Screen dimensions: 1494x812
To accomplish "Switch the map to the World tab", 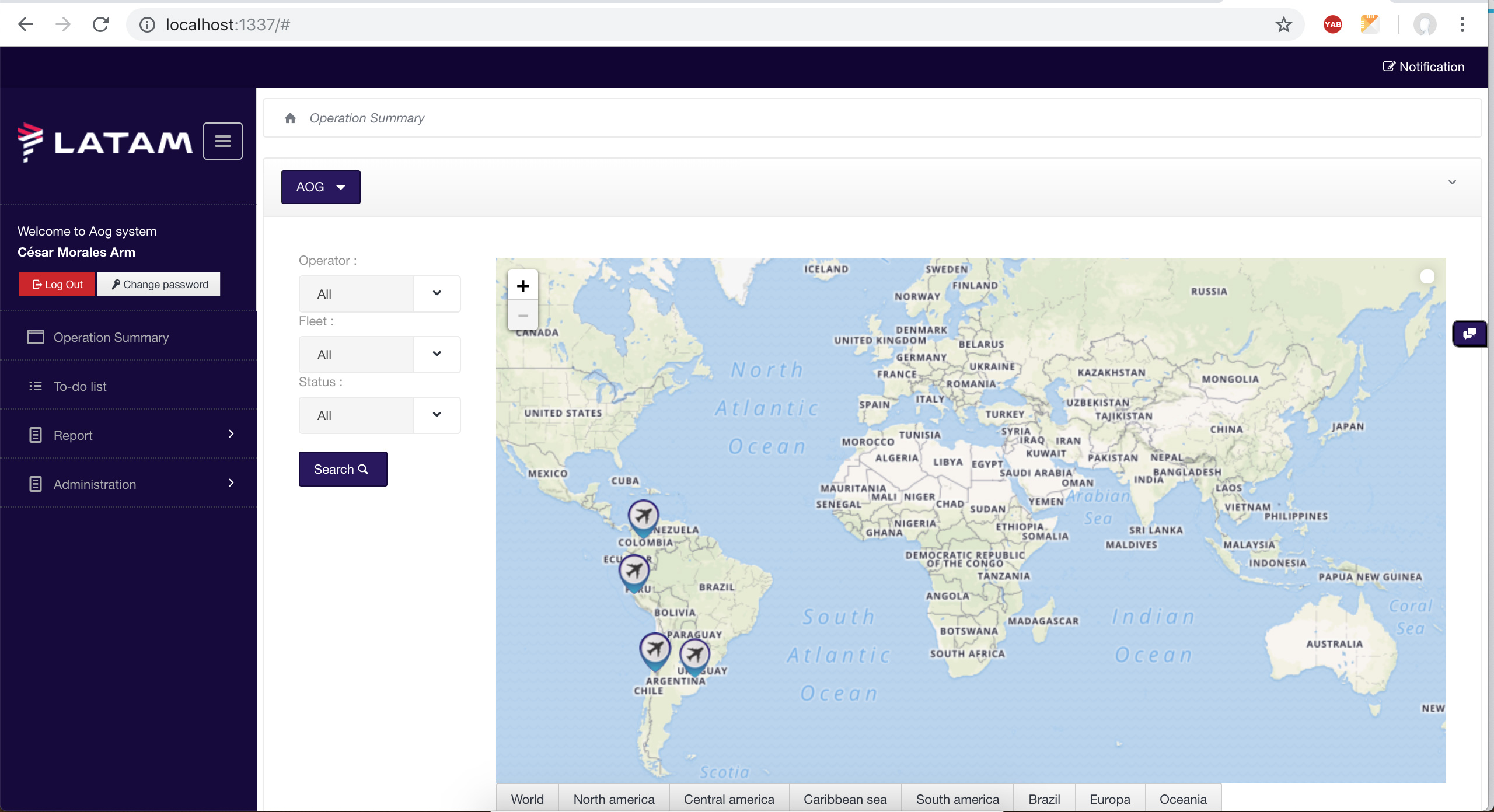I will click(527, 799).
